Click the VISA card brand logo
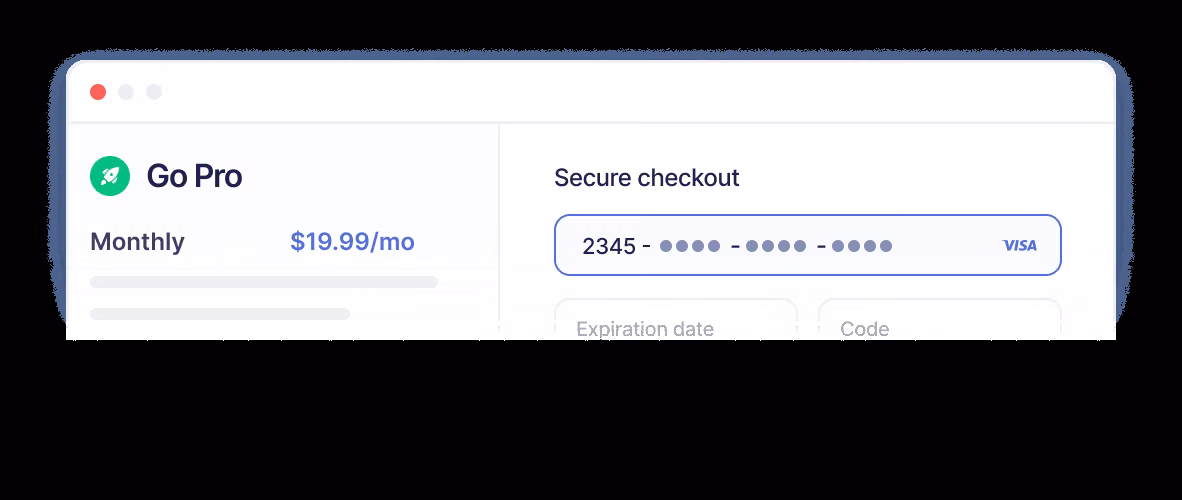Viewport: 1182px width, 500px height. (x=1019, y=245)
